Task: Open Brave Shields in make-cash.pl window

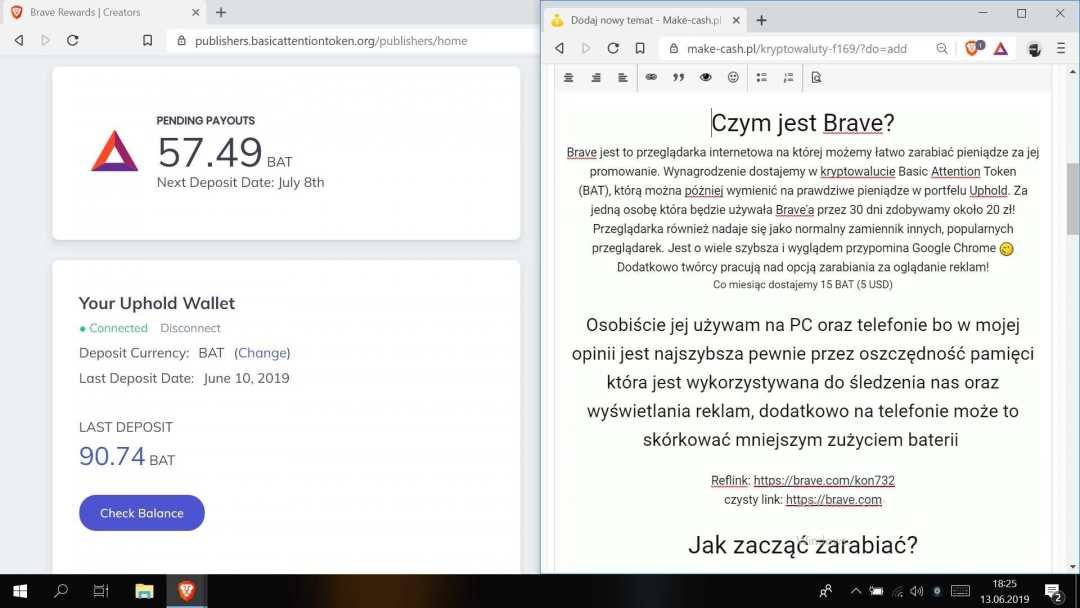Action: tap(972, 48)
